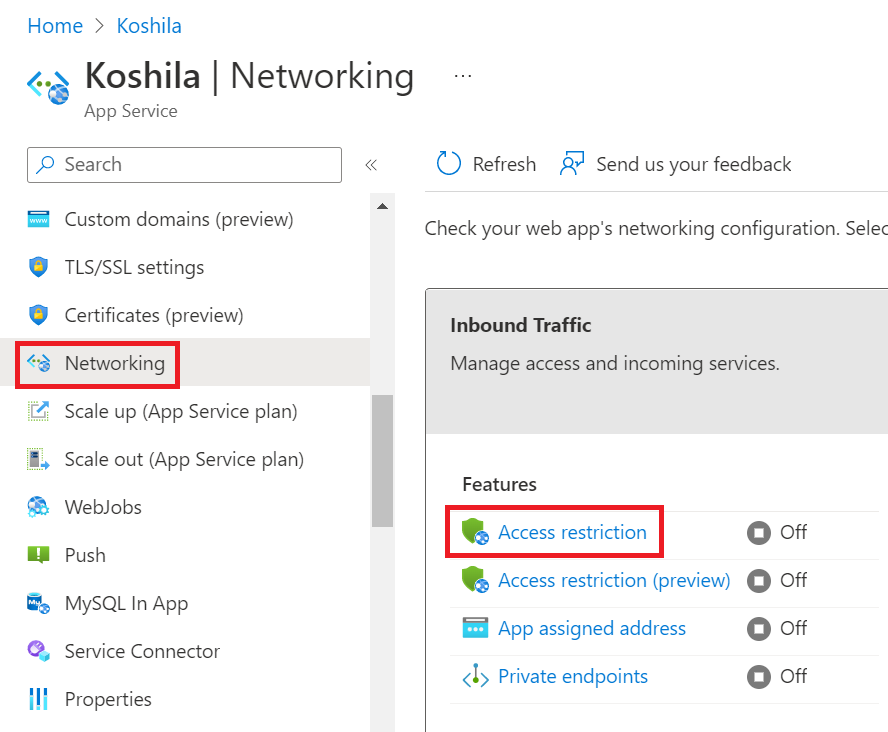Click the Service Connector icon
The height and width of the screenshot is (732, 888).
coord(39,651)
